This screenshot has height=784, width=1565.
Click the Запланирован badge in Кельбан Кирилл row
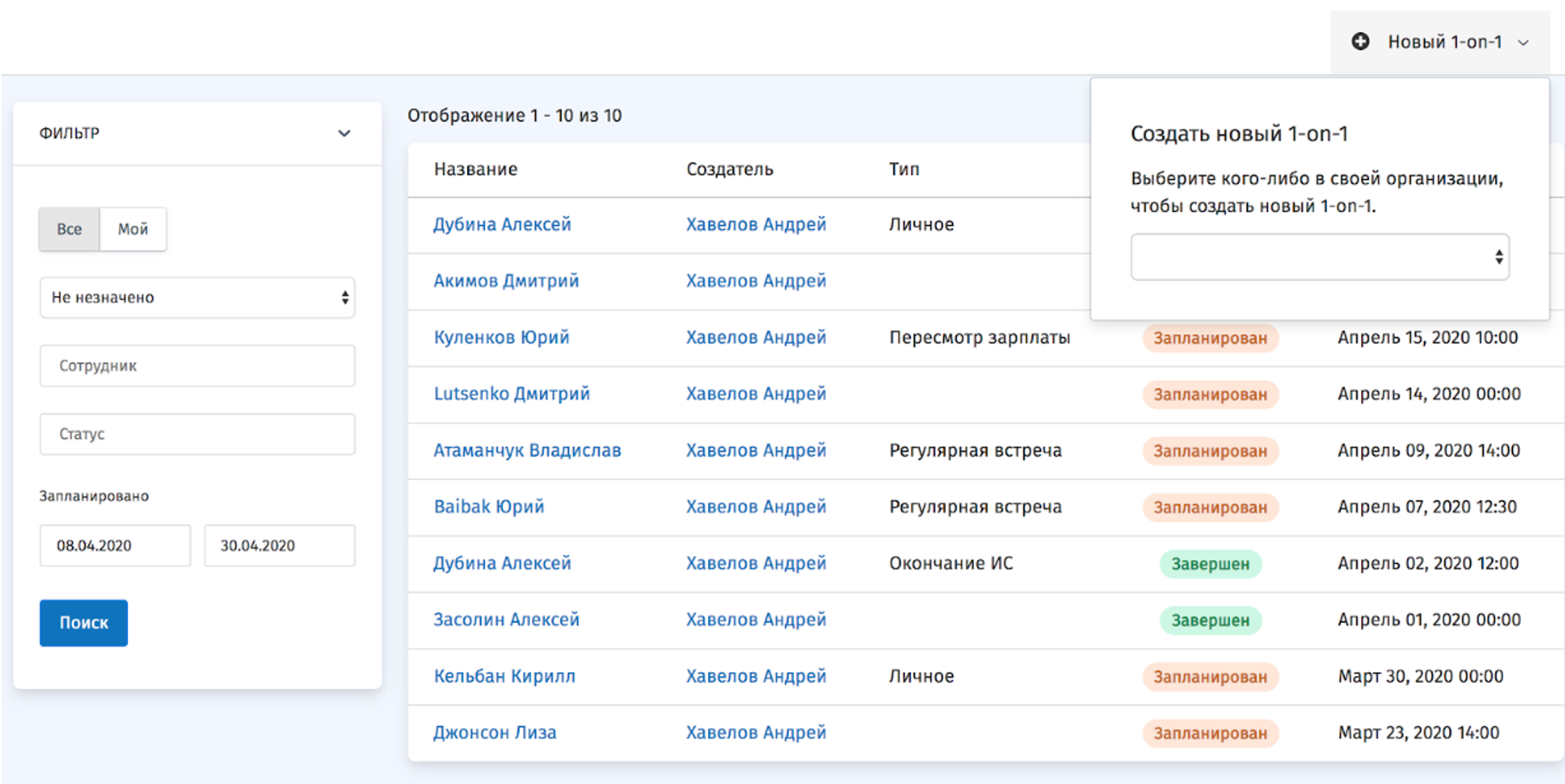[x=1210, y=676]
